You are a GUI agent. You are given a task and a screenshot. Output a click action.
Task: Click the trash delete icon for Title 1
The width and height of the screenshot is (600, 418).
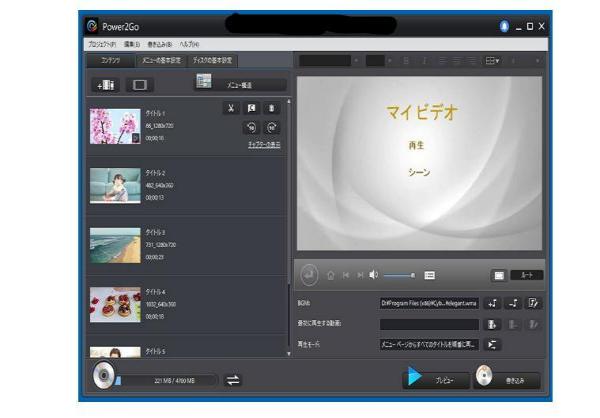click(273, 109)
